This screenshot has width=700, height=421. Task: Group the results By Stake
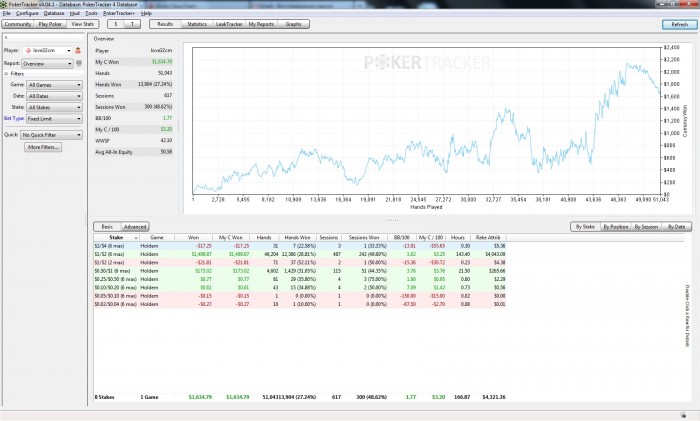585,227
